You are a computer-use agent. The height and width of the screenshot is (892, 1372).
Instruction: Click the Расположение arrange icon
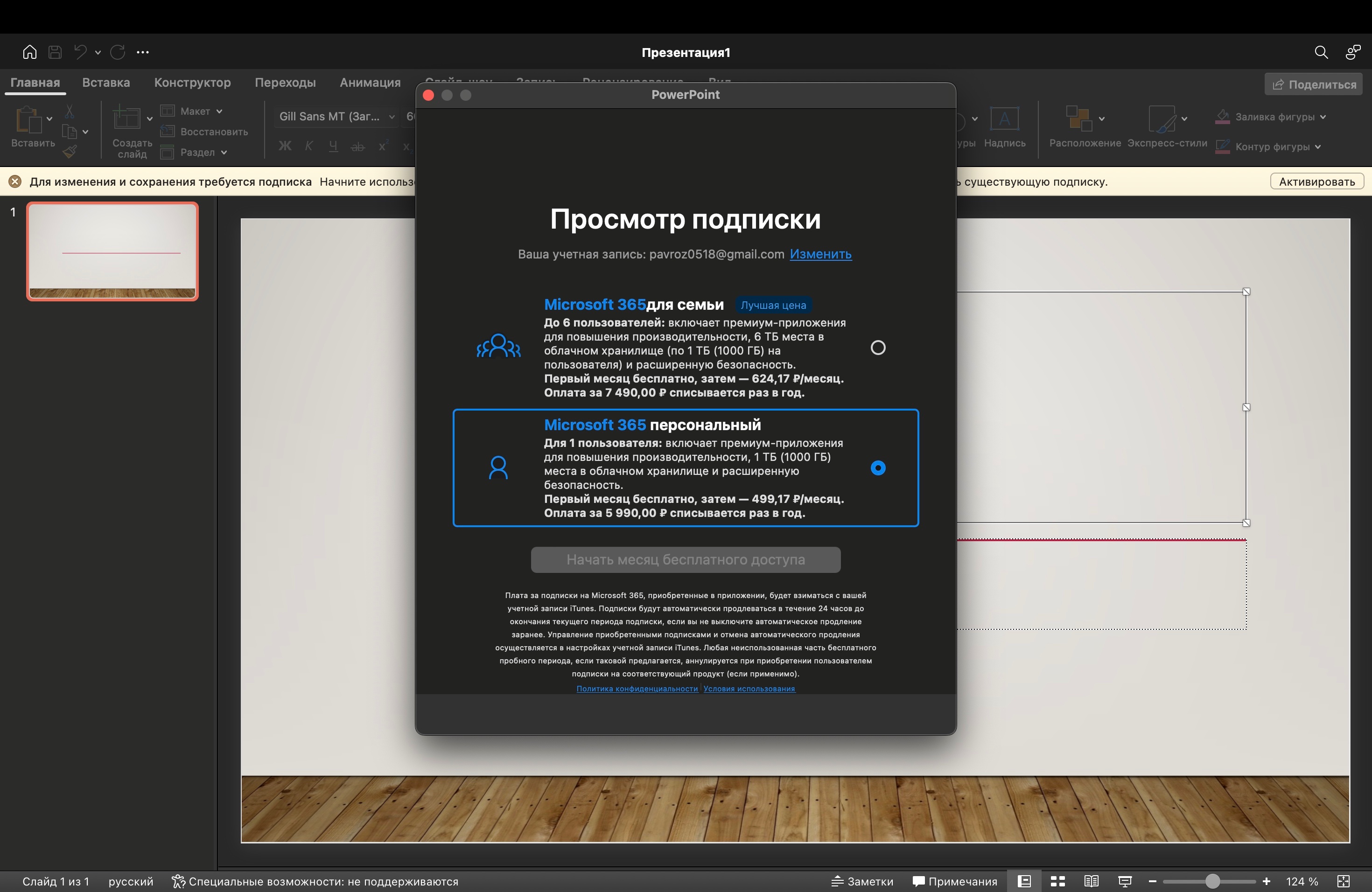1078,118
